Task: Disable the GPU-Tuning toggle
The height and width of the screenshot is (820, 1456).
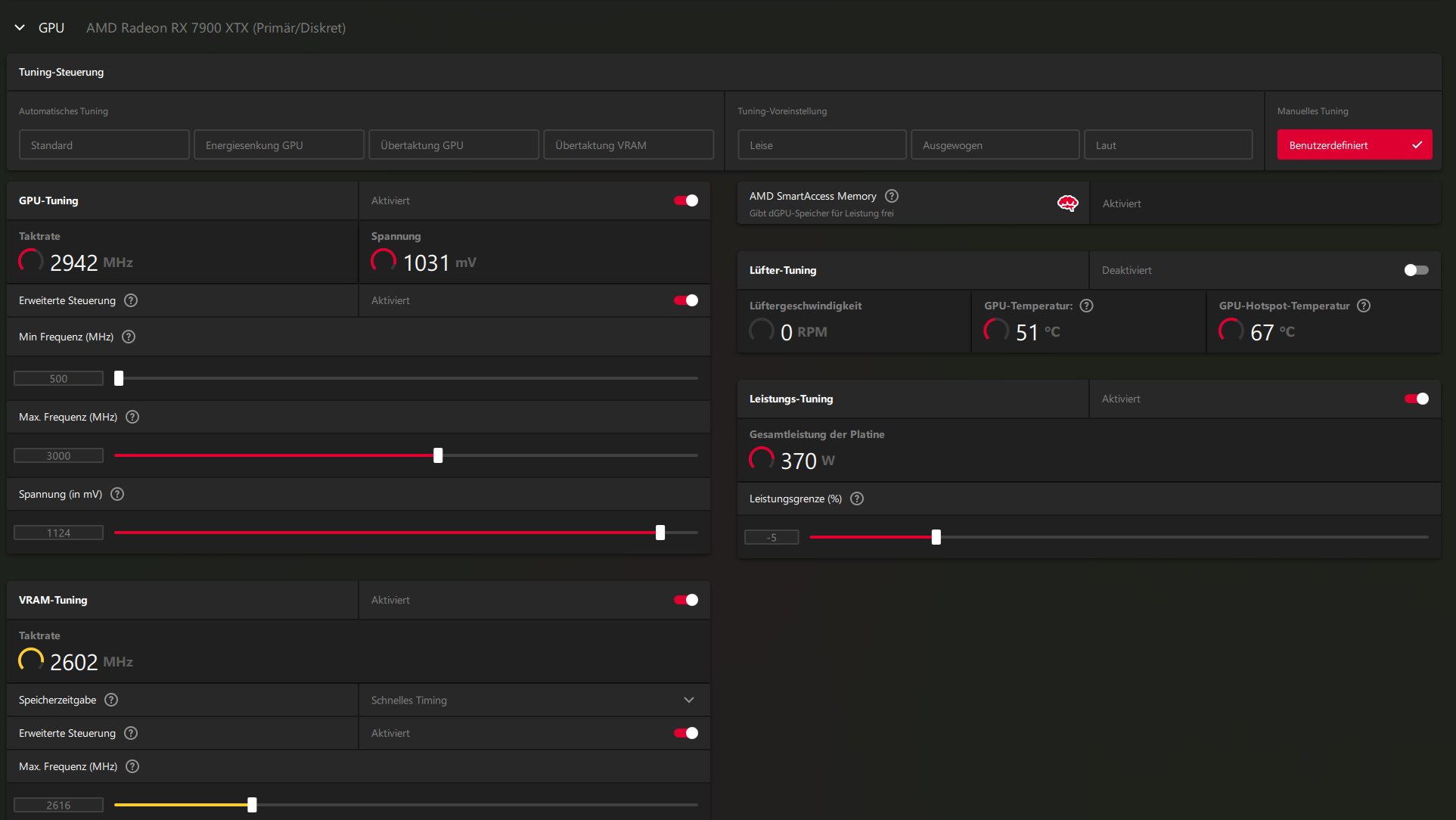Action: (x=686, y=200)
